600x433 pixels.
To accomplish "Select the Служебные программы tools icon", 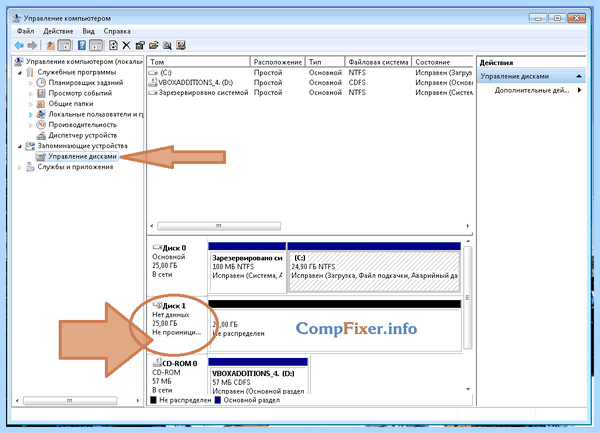I will 30,72.
